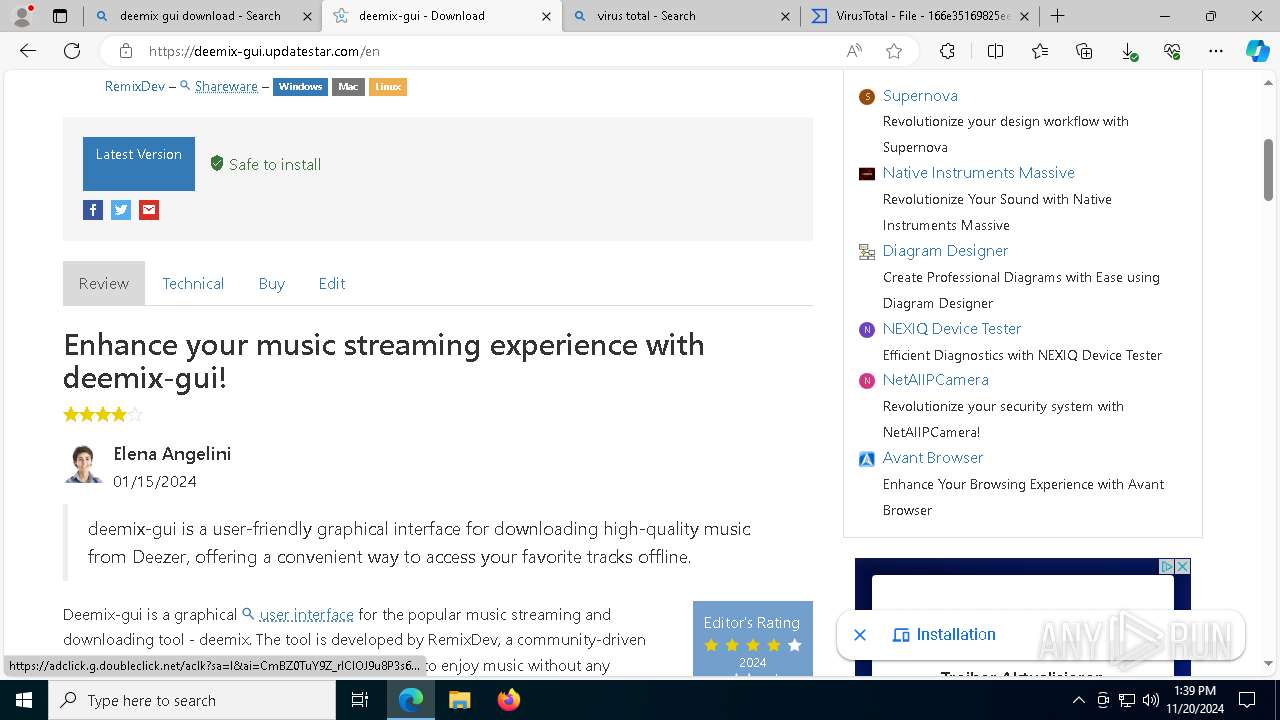Open Shareware link
The height and width of the screenshot is (720, 1280).
click(x=226, y=87)
